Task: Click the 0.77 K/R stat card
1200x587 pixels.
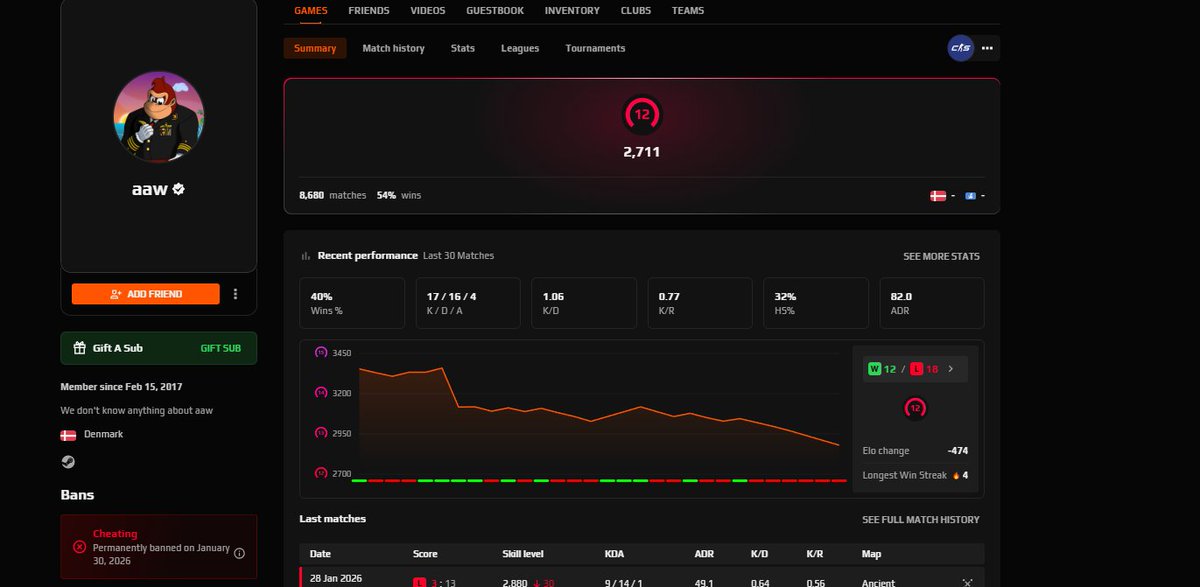Action: [699, 303]
